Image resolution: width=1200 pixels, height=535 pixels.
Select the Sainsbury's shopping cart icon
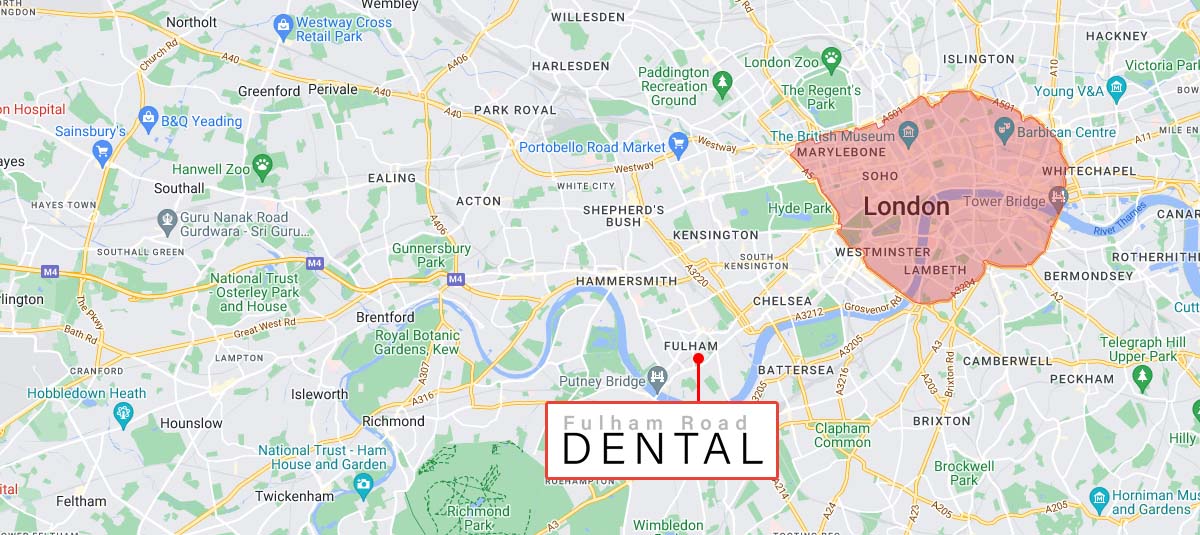pyautogui.click(x=101, y=153)
